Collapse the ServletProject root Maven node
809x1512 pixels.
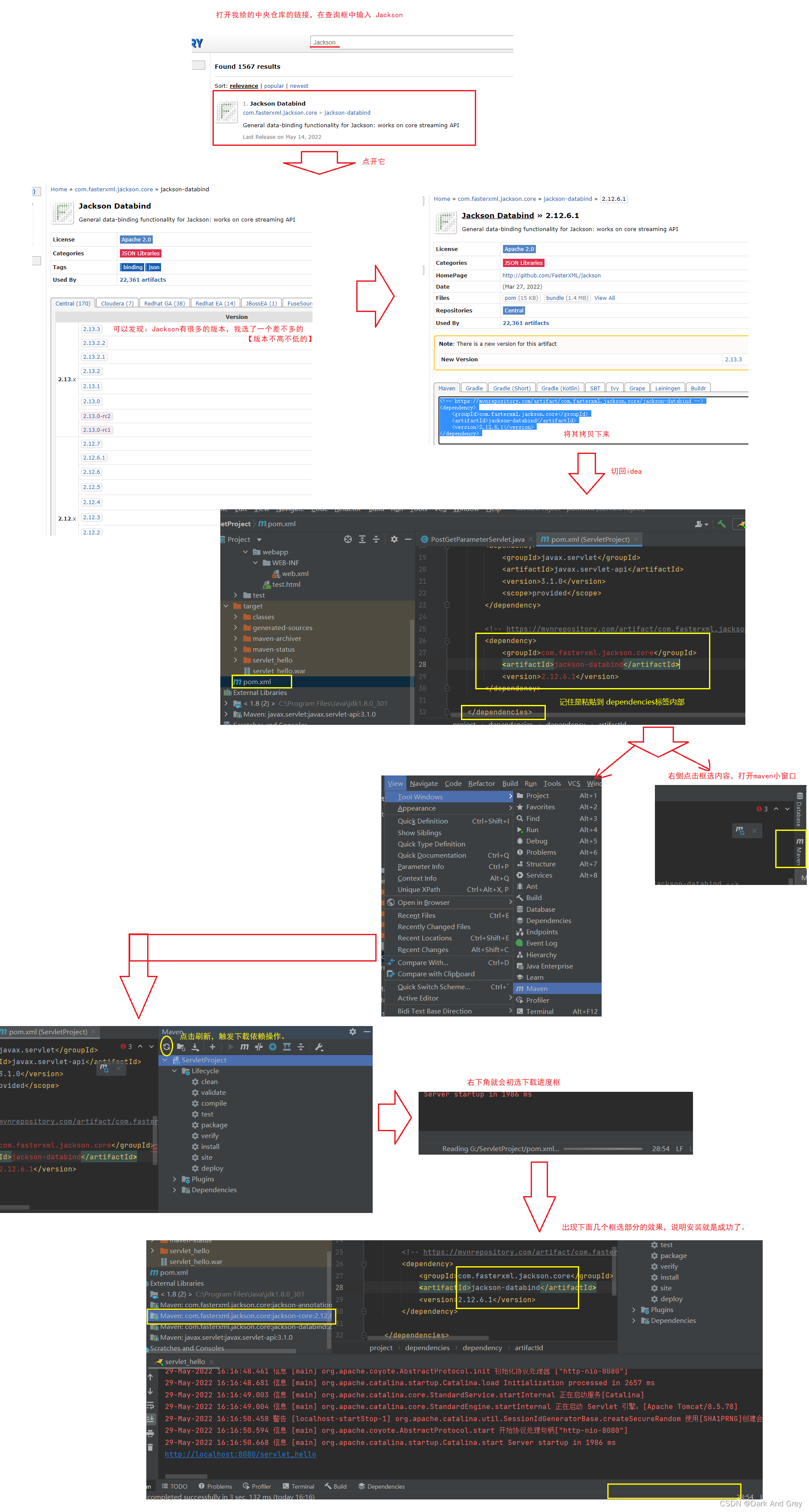pyautogui.click(x=165, y=1059)
